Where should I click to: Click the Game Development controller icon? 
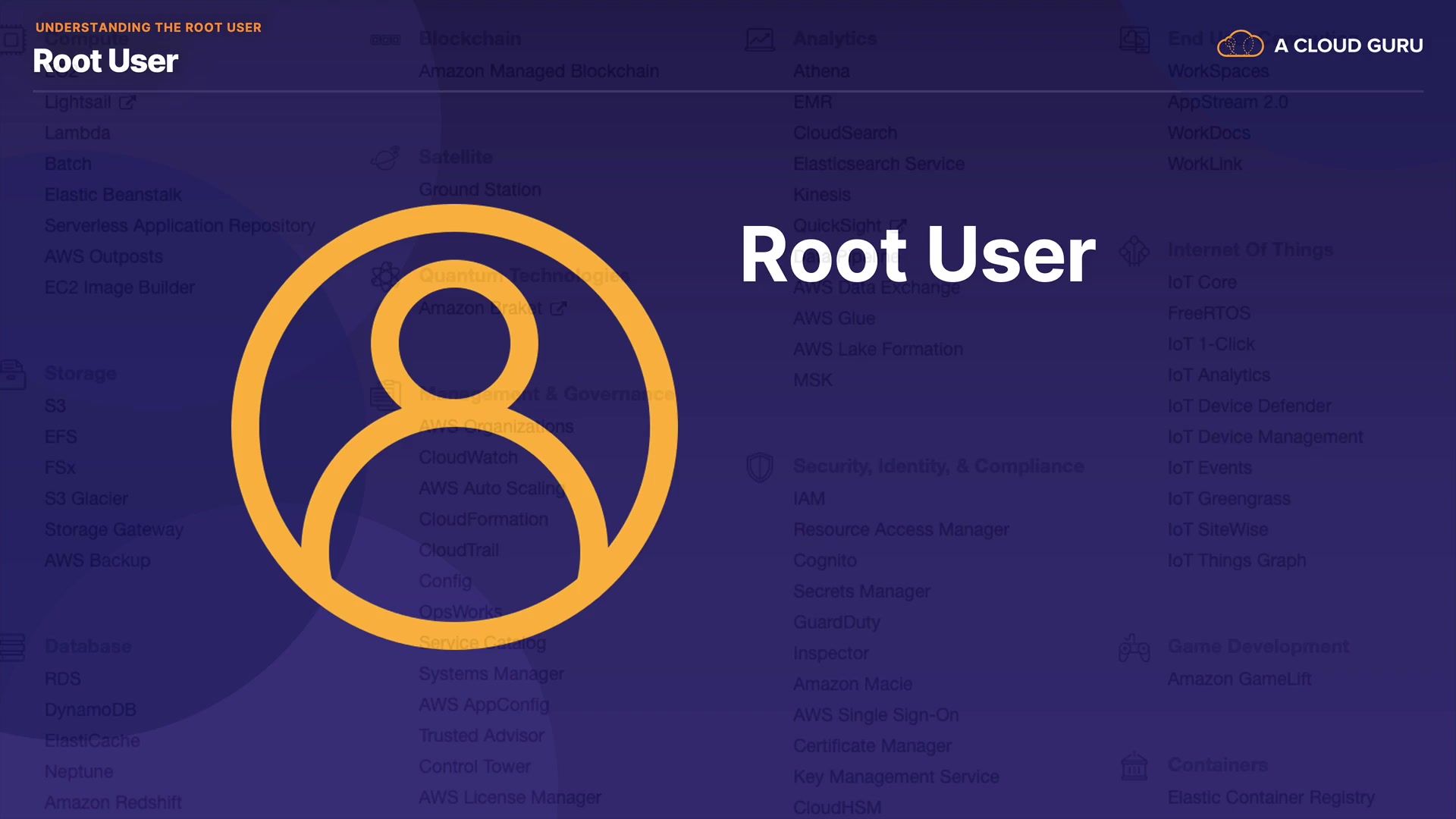[x=1134, y=648]
